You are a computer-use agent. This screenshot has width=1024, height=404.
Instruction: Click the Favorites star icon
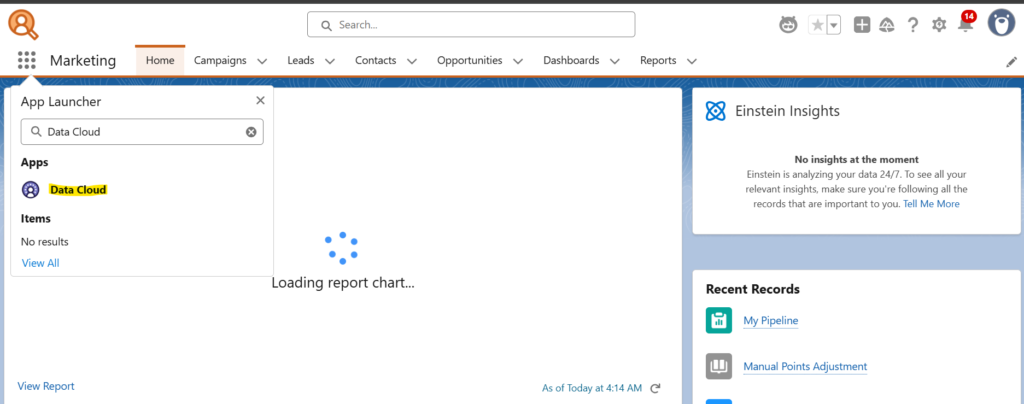817,25
